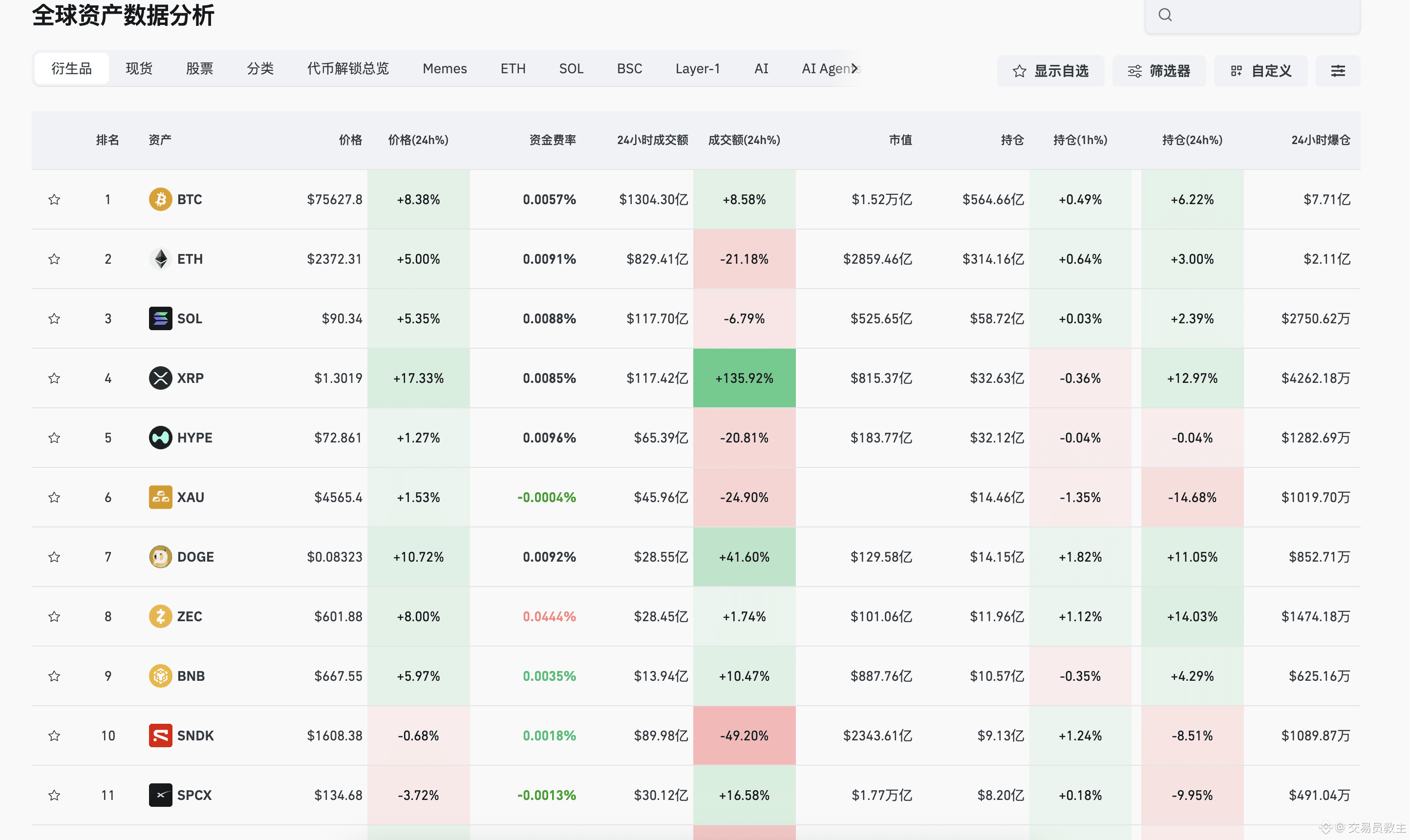Click XAU funding rate -0.0004%
This screenshot has width=1410, height=840.
coord(546,497)
